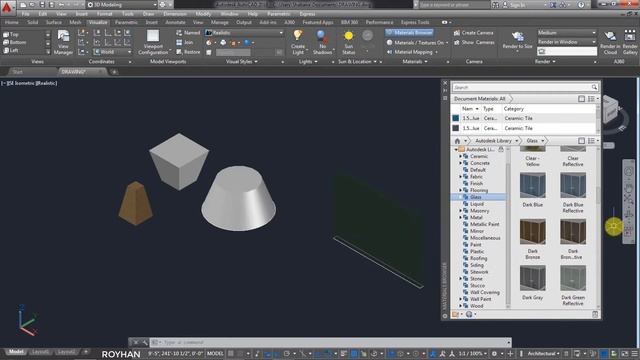This screenshot has height=360, width=640.
Task: Switch to the Start file tab
Action: [17, 72]
